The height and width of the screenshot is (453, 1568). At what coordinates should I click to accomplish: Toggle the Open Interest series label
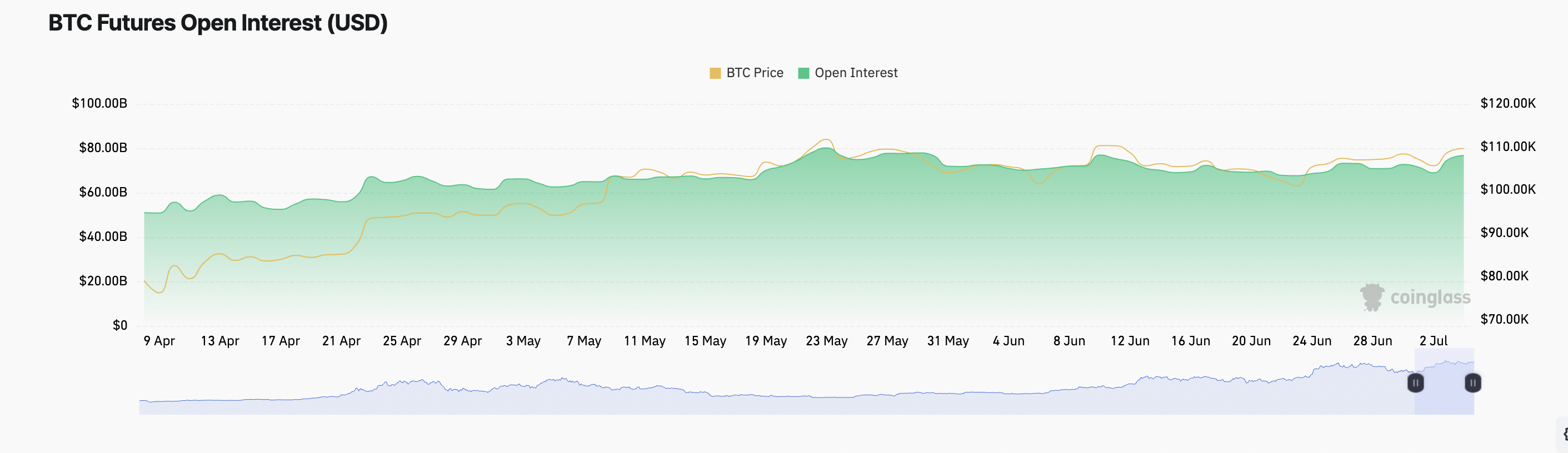[x=856, y=73]
